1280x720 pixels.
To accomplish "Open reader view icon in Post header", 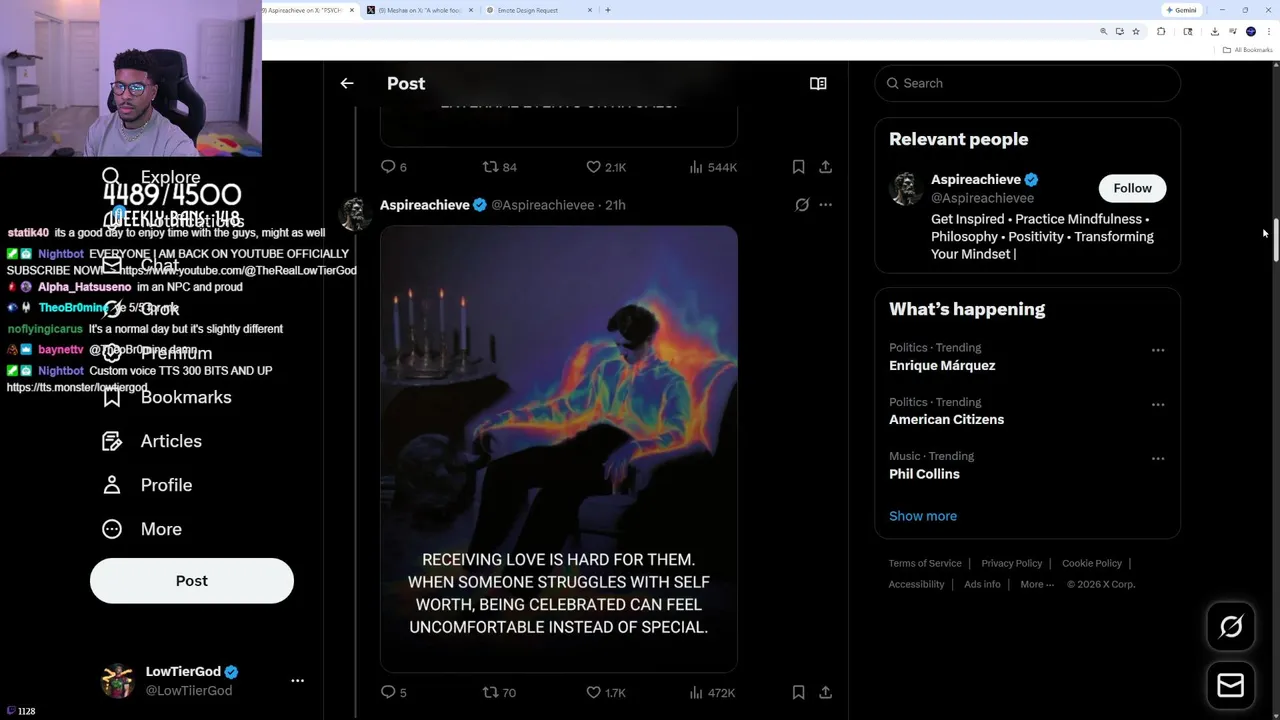I will (x=818, y=84).
